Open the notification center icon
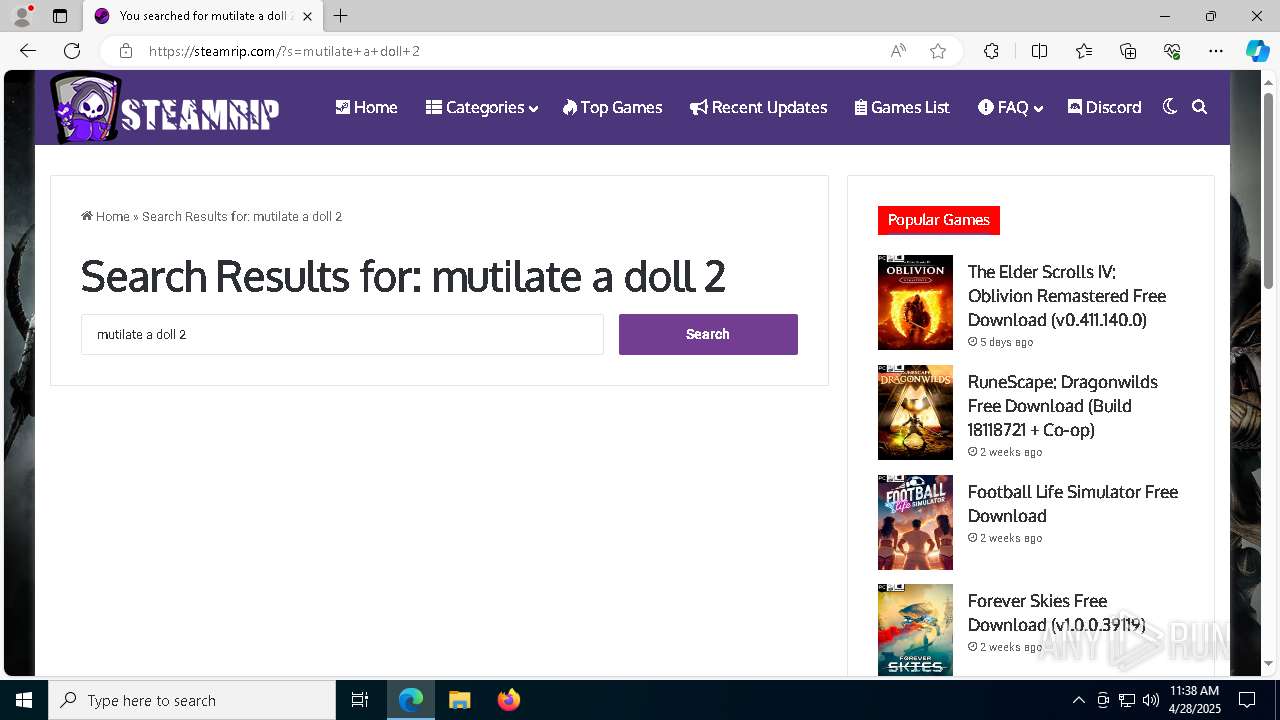 click(x=1247, y=700)
